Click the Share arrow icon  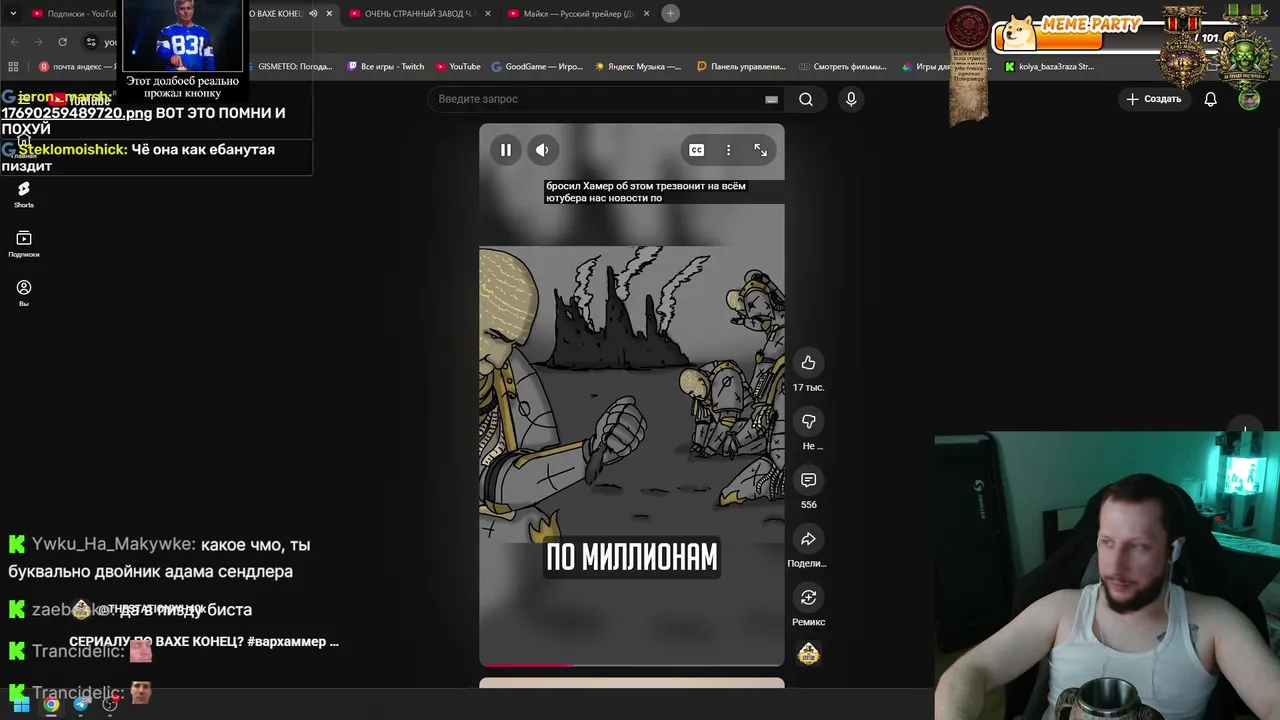coord(808,539)
